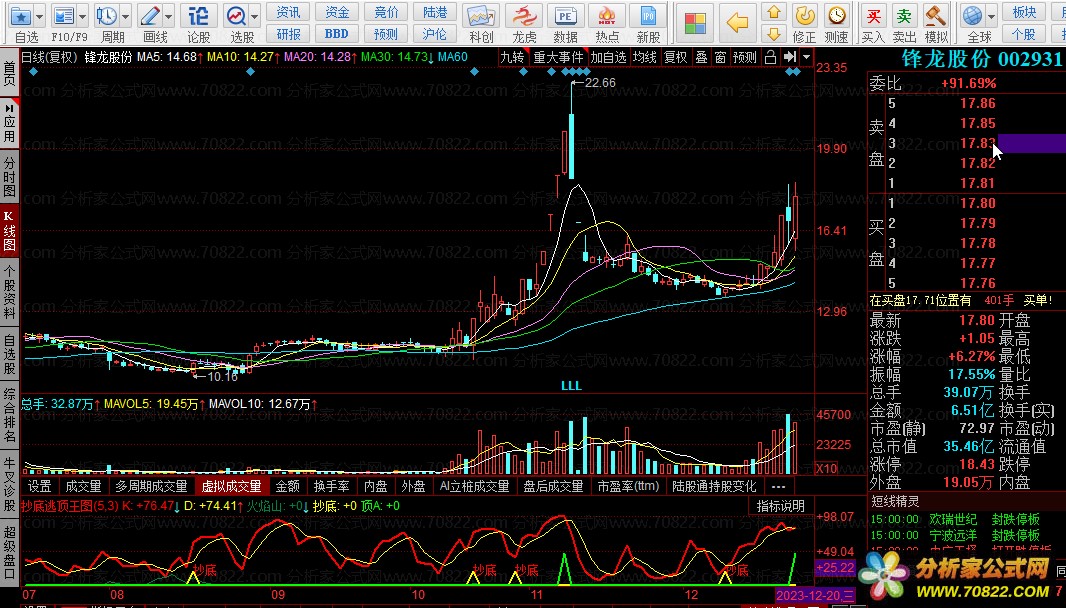Viewport: 1066px width, 608px height.
Task: Click the 竞价 auction button
Action: click(x=385, y=12)
